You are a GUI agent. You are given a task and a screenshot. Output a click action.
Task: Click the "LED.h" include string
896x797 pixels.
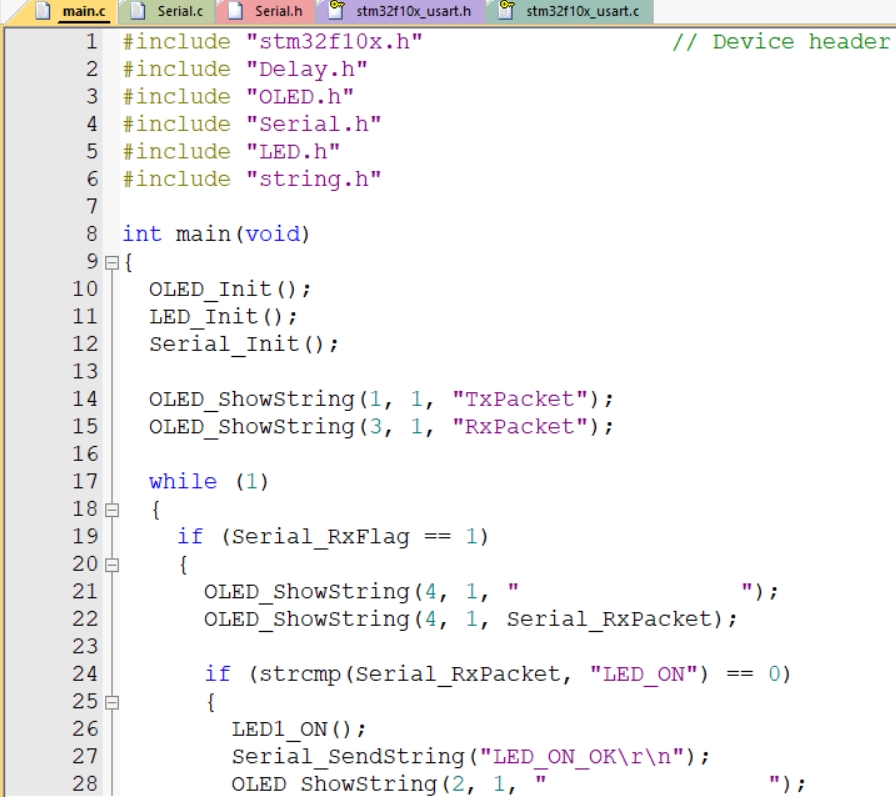pos(293,151)
